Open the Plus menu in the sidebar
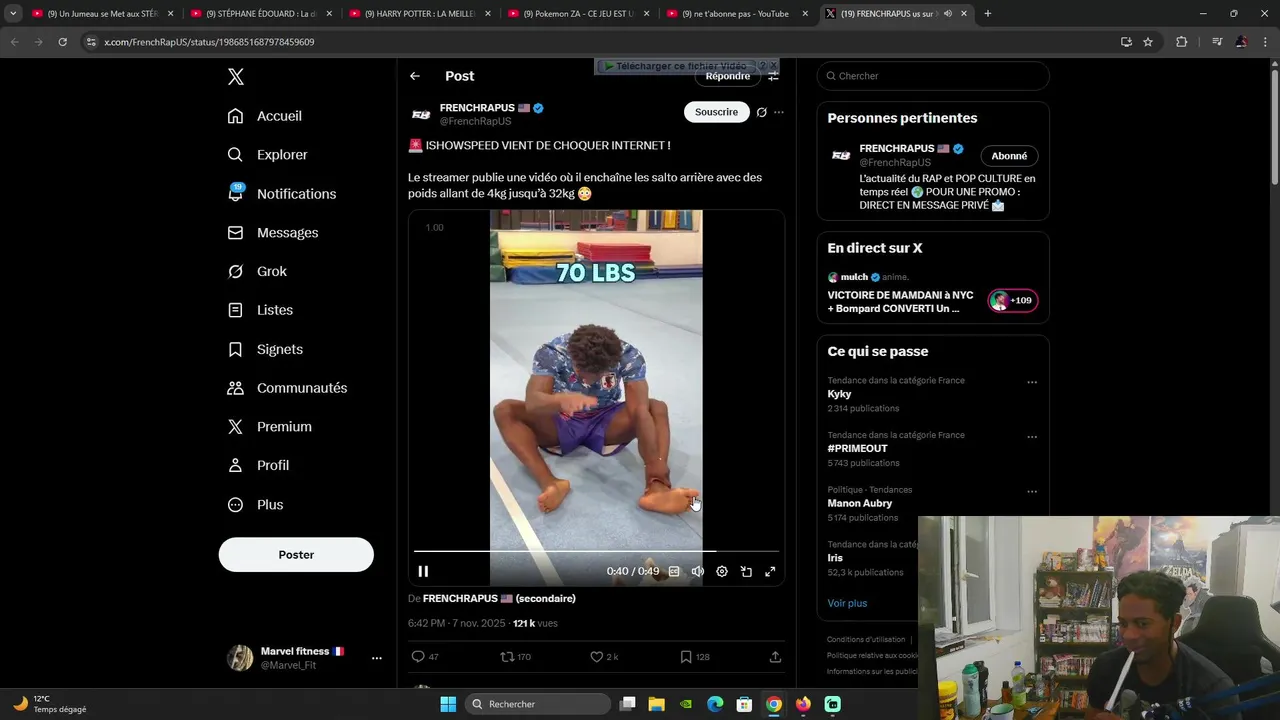 (255, 505)
